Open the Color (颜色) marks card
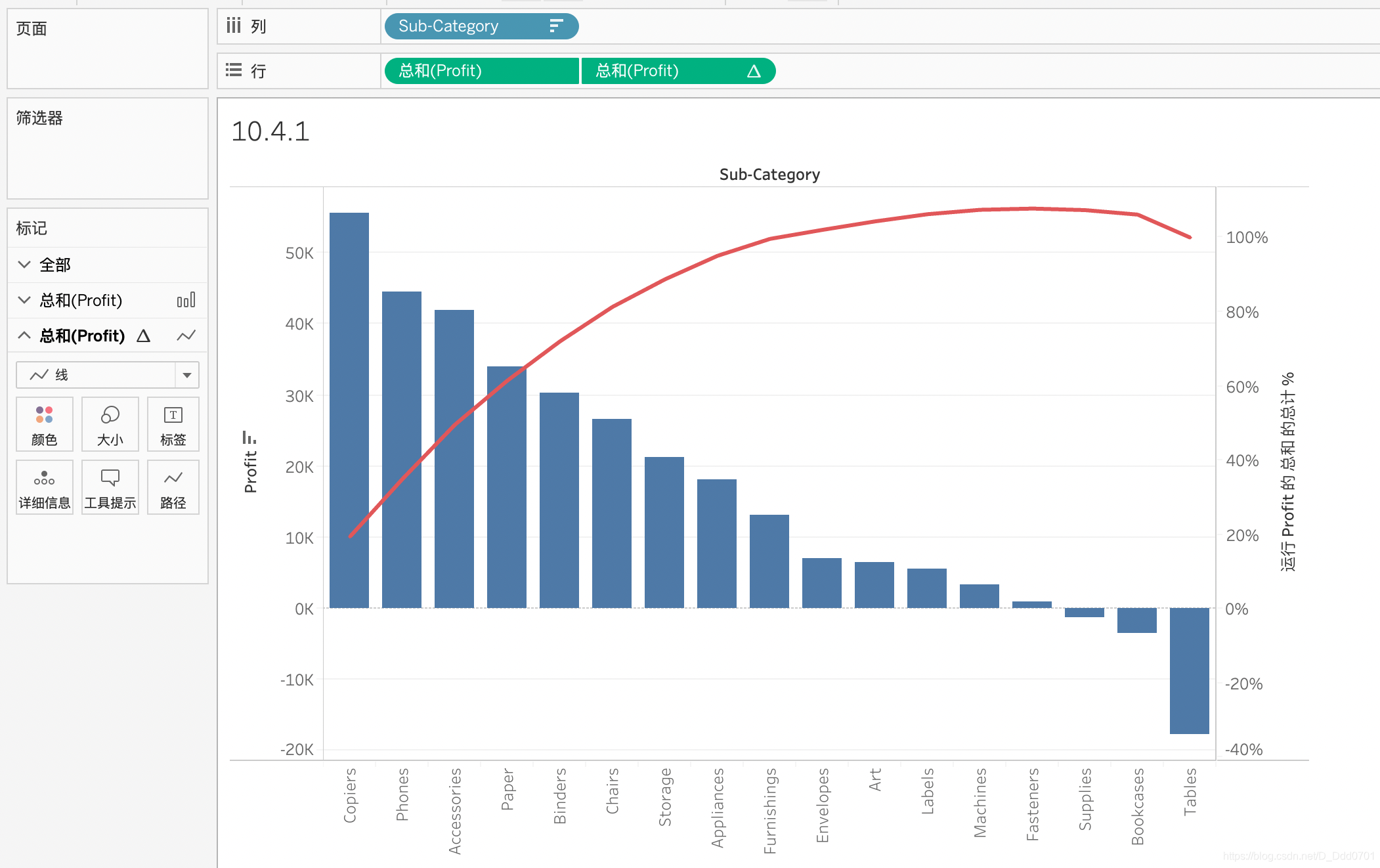 (x=44, y=424)
